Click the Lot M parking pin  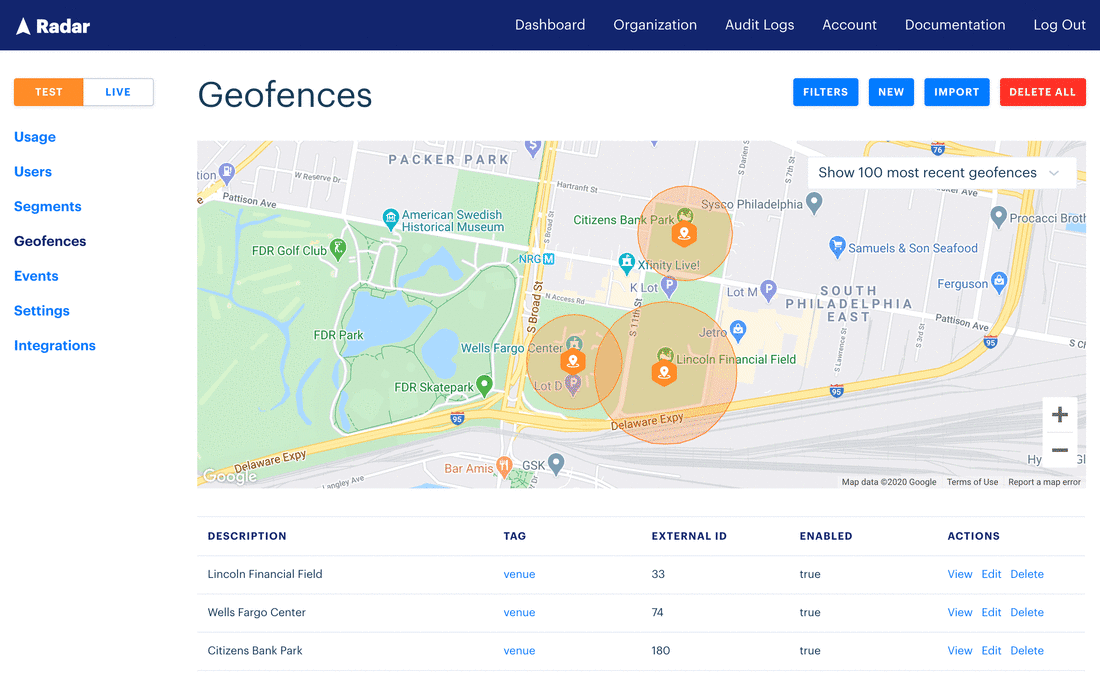click(769, 289)
